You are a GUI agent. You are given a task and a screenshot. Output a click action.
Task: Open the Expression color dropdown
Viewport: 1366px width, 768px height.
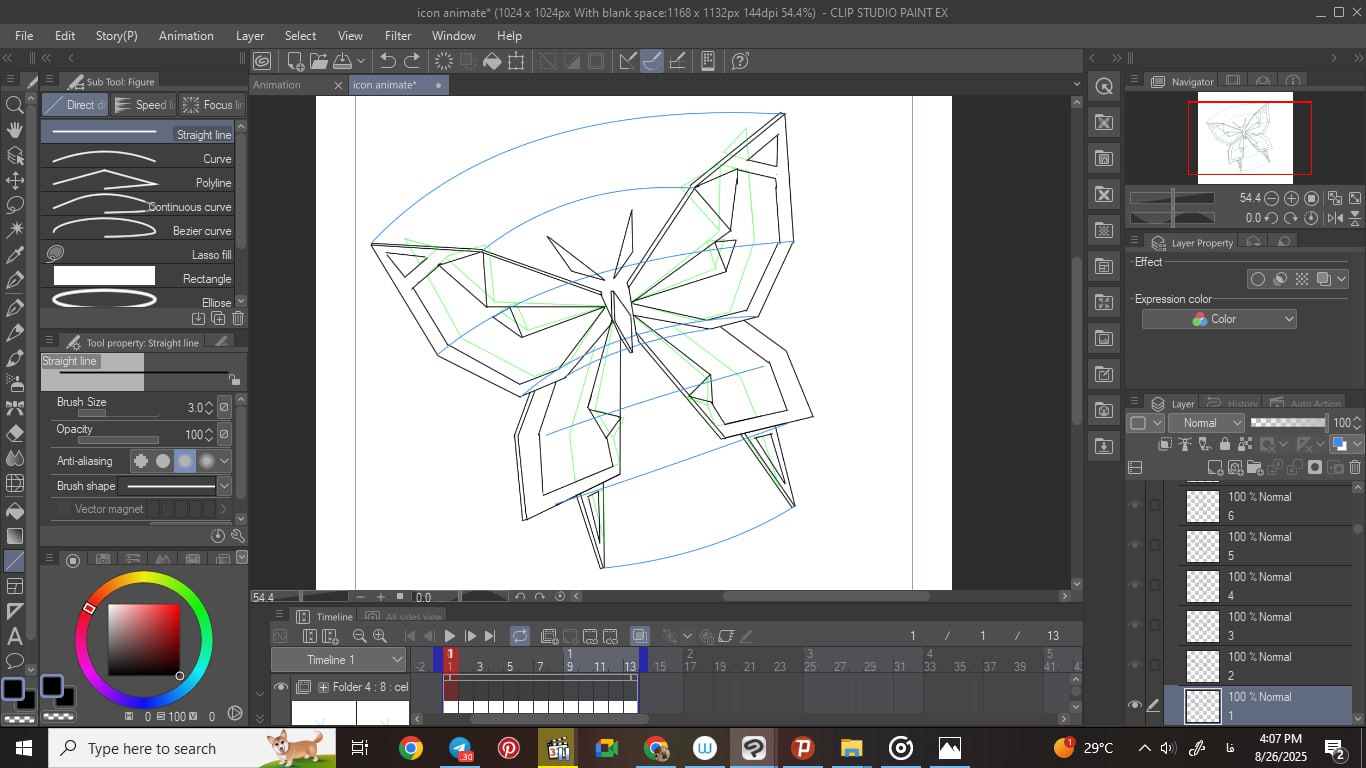tap(1219, 319)
